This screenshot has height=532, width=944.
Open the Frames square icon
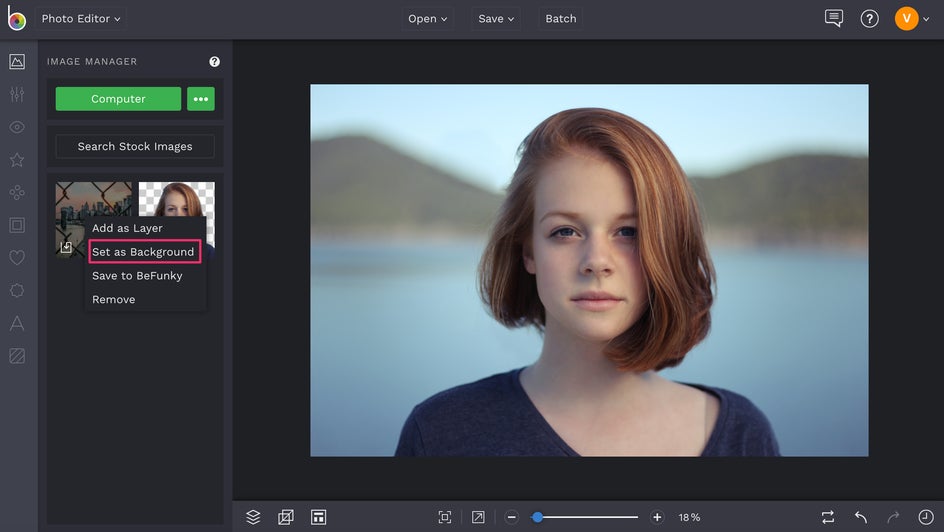tap(17, 225)
